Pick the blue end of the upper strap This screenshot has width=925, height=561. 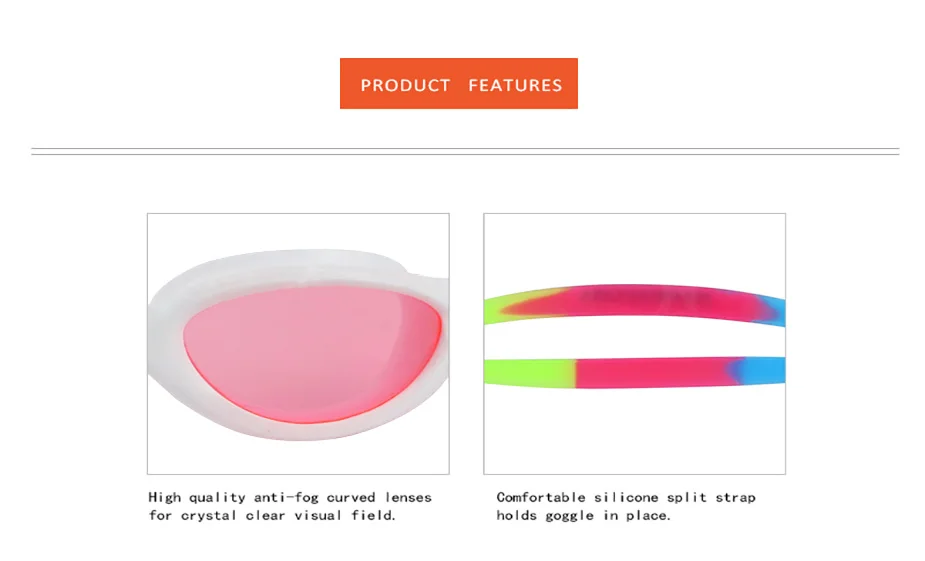pyautogui.click(x=774, y=310)
